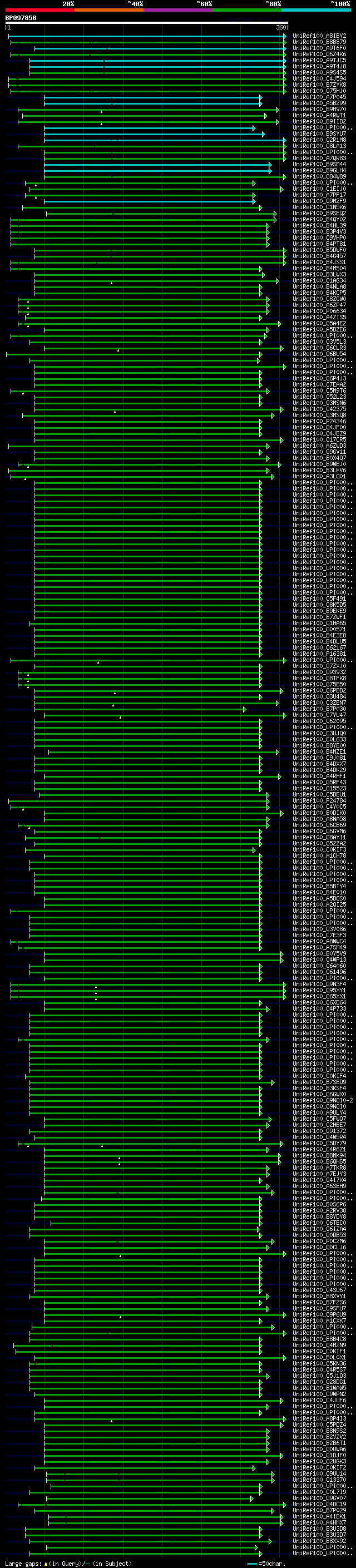
Task: Click the yellow large gaps triangle legend
Action: (x=46, y=1563)
